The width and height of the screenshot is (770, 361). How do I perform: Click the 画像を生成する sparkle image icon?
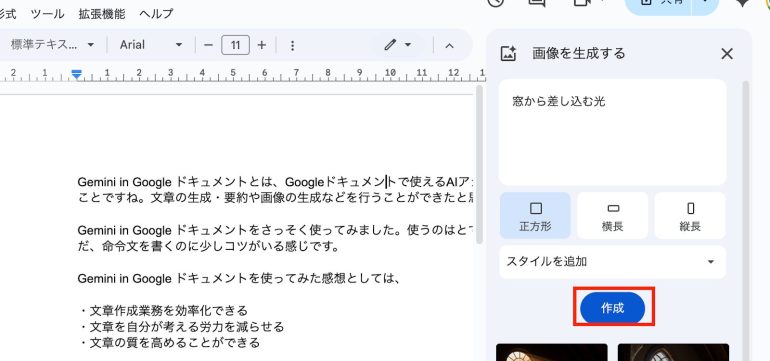coord(508,53)
